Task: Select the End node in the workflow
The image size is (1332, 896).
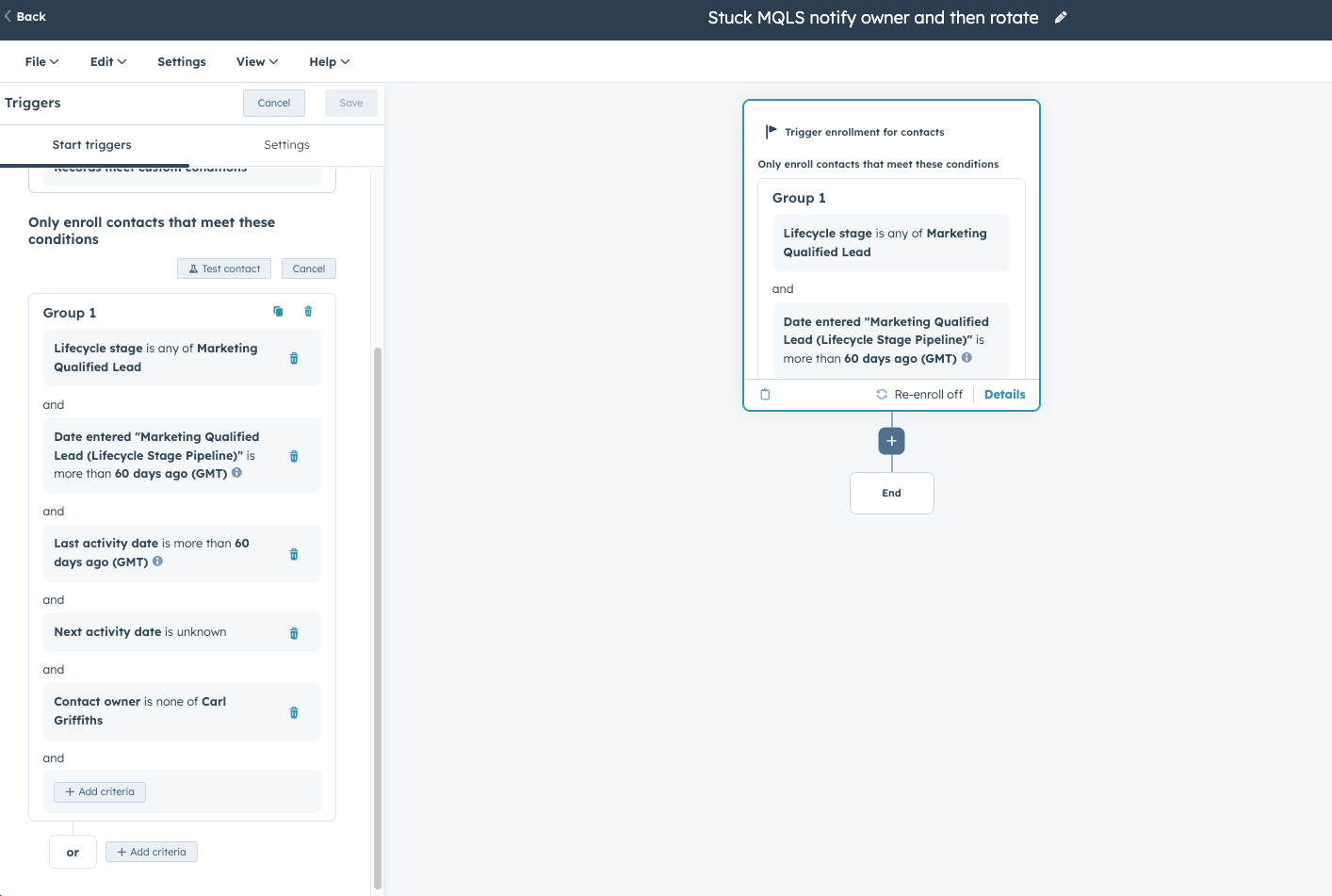Action: 891,493
